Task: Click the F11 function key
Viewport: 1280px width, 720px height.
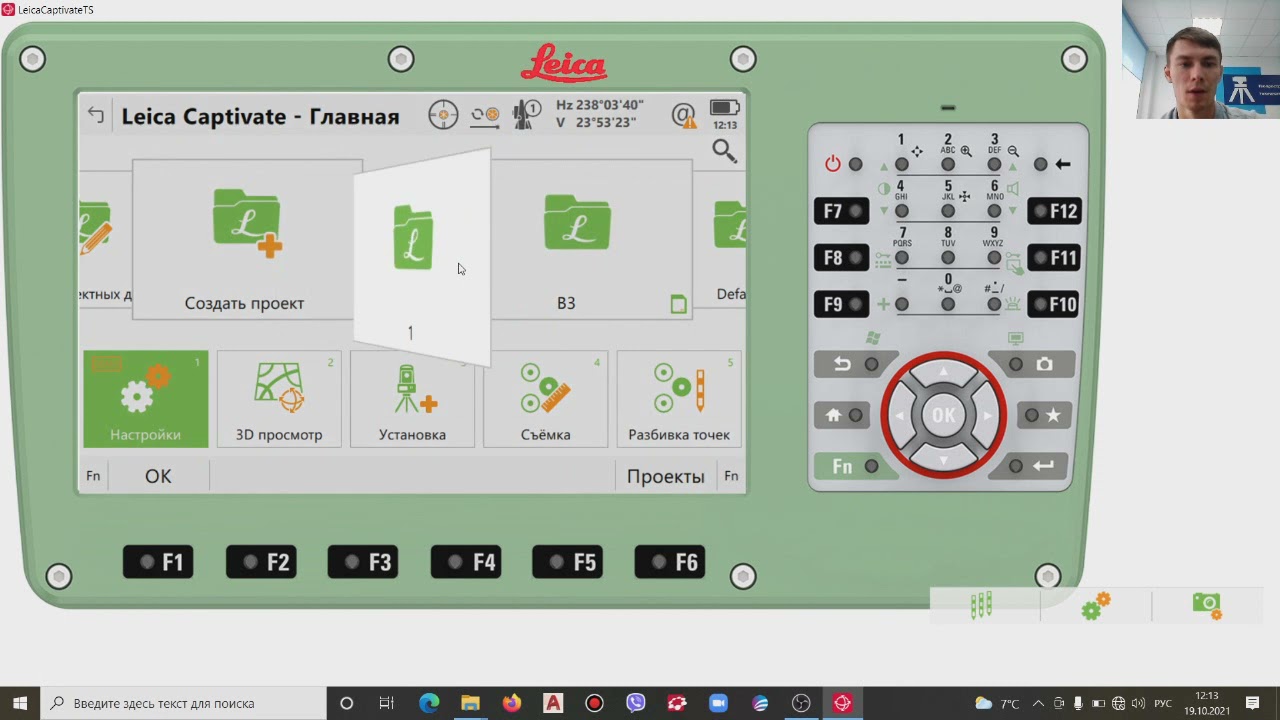Action: pos(1054,257)
